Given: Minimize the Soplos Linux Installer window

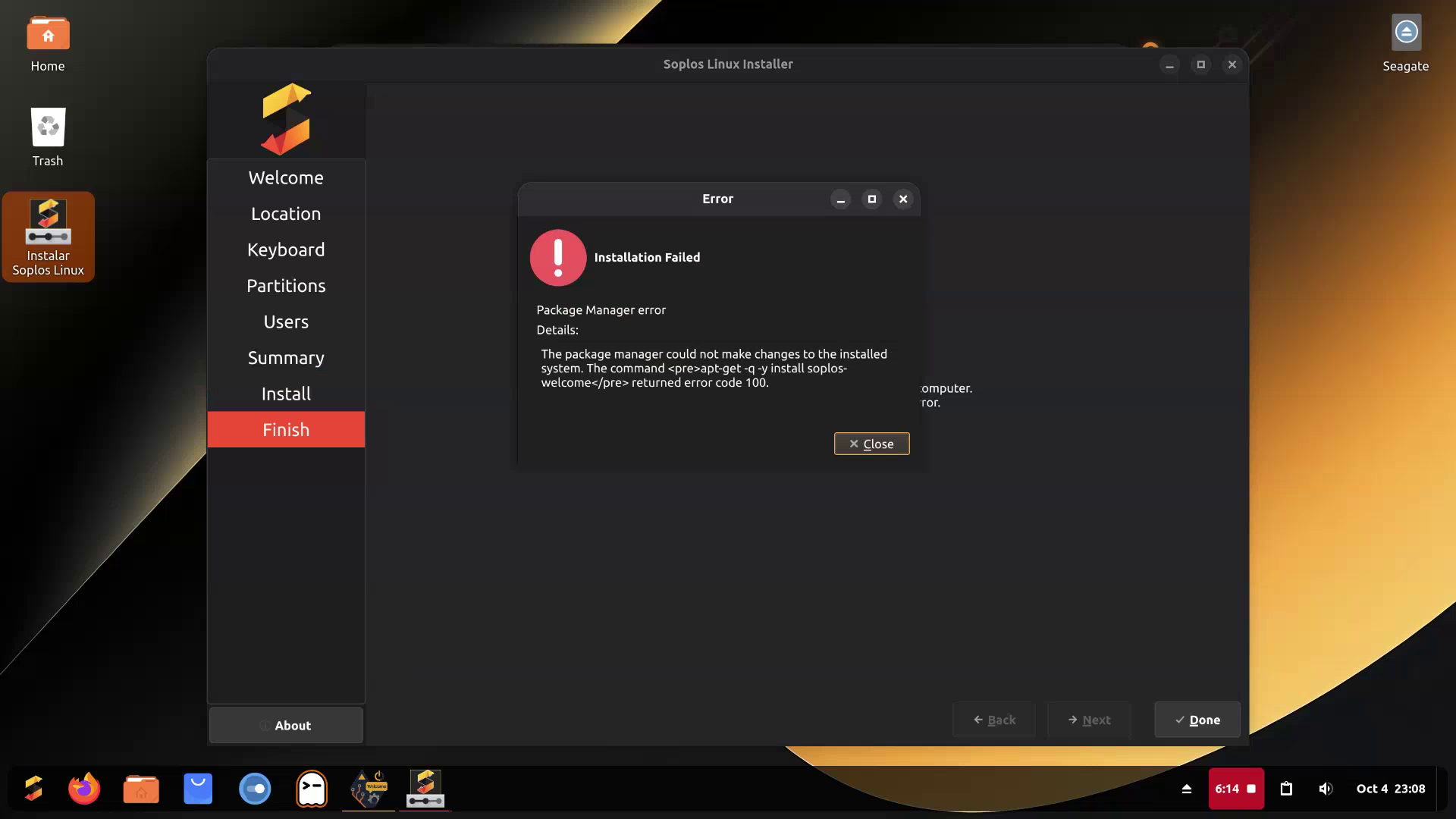Looking at the screenshot, I should 1169,65.
